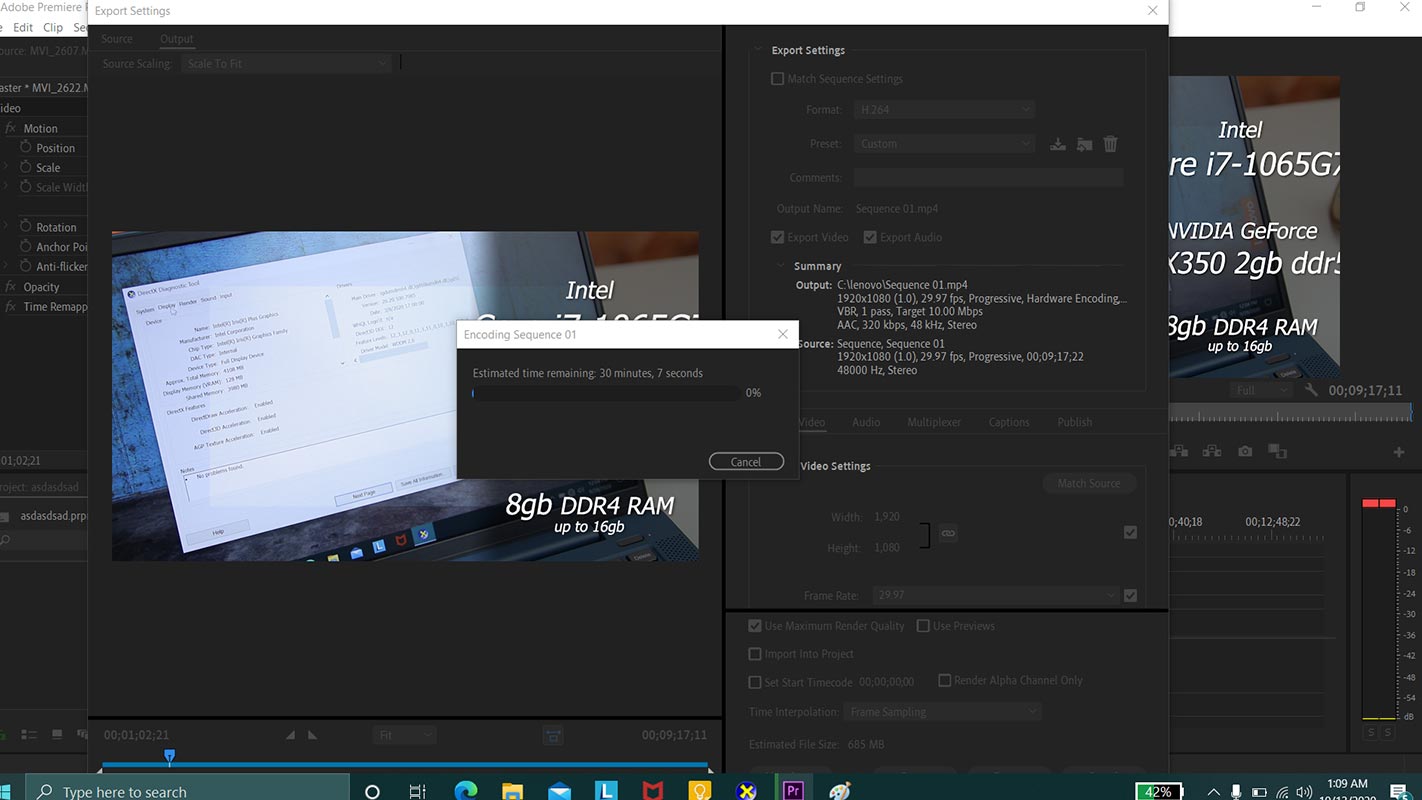
Task: Toggle Anti-flicker stopwatch icon
Action: [x=26, y=266]
